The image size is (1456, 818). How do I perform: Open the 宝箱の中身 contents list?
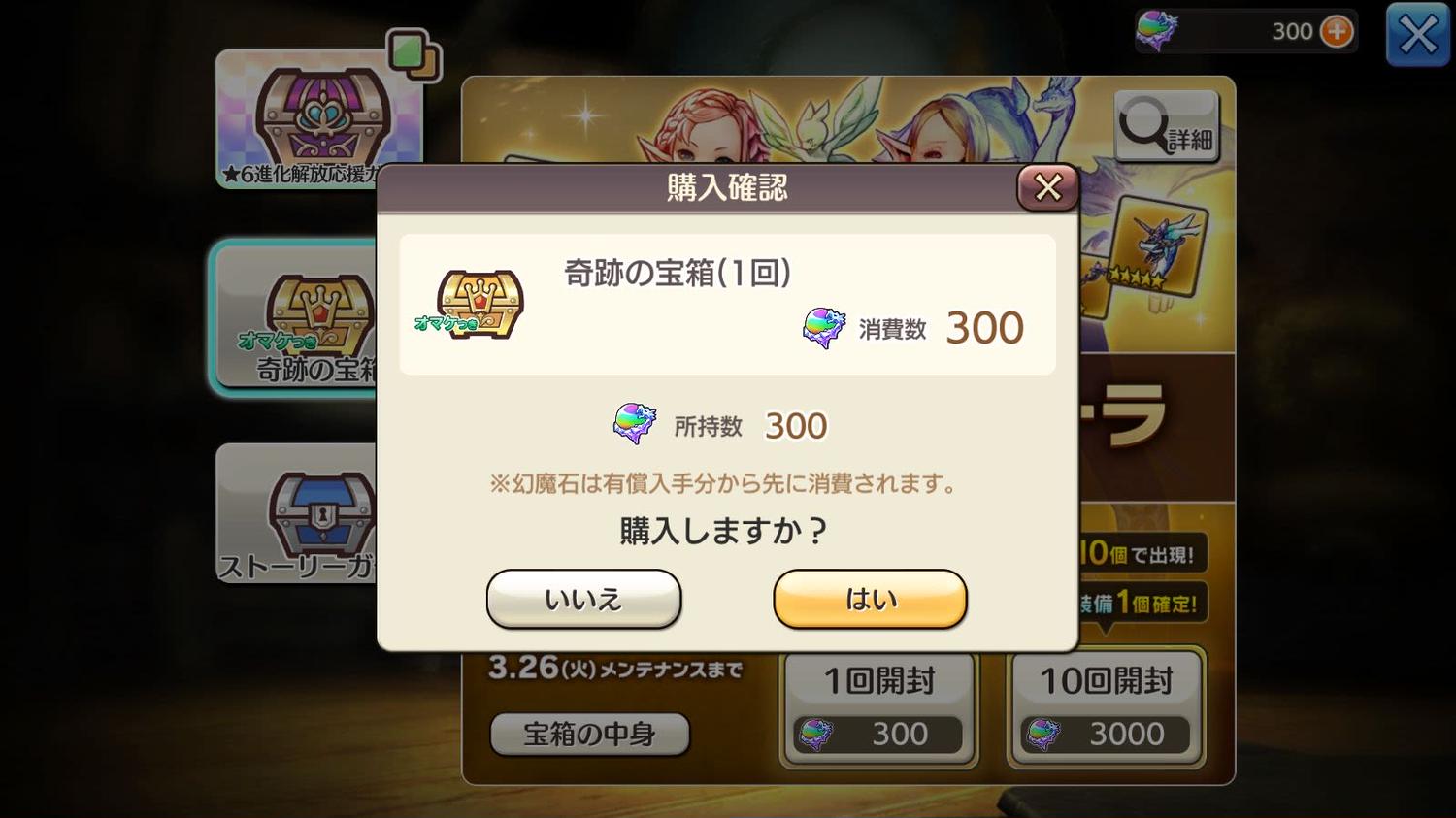[589, 735]
